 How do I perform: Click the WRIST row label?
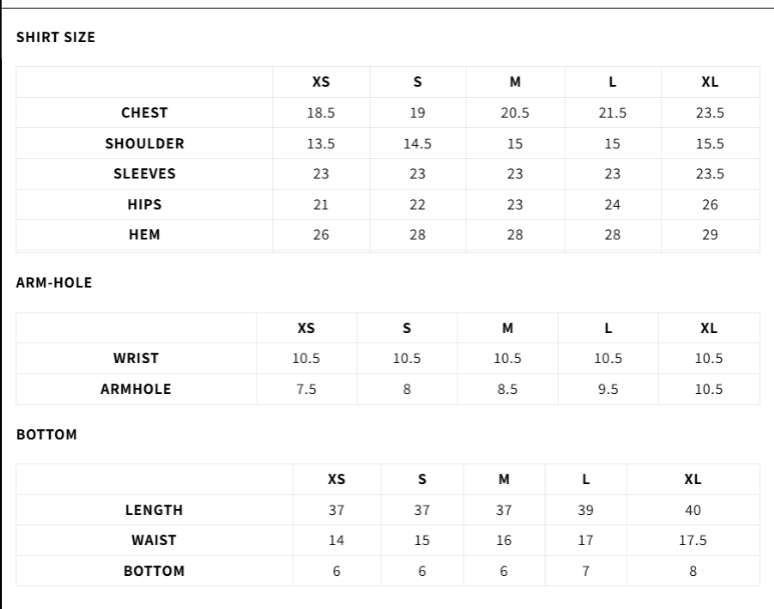[x=136, y=358]
